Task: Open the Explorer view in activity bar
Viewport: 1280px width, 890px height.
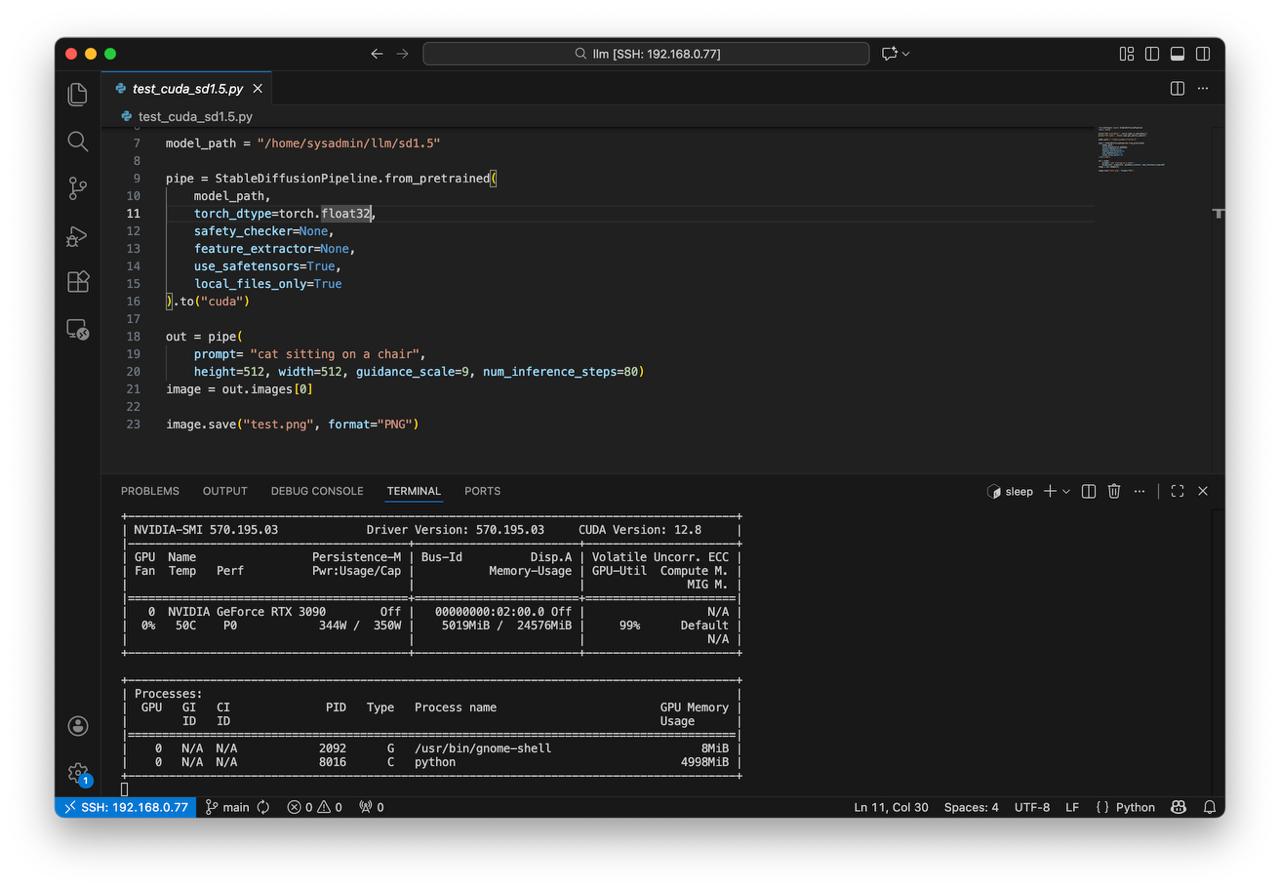Action: coord(78,95)
